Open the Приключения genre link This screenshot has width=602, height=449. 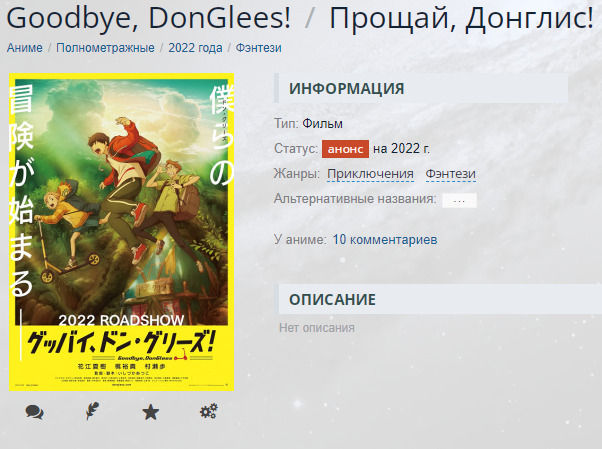click(x=370, y=174)
